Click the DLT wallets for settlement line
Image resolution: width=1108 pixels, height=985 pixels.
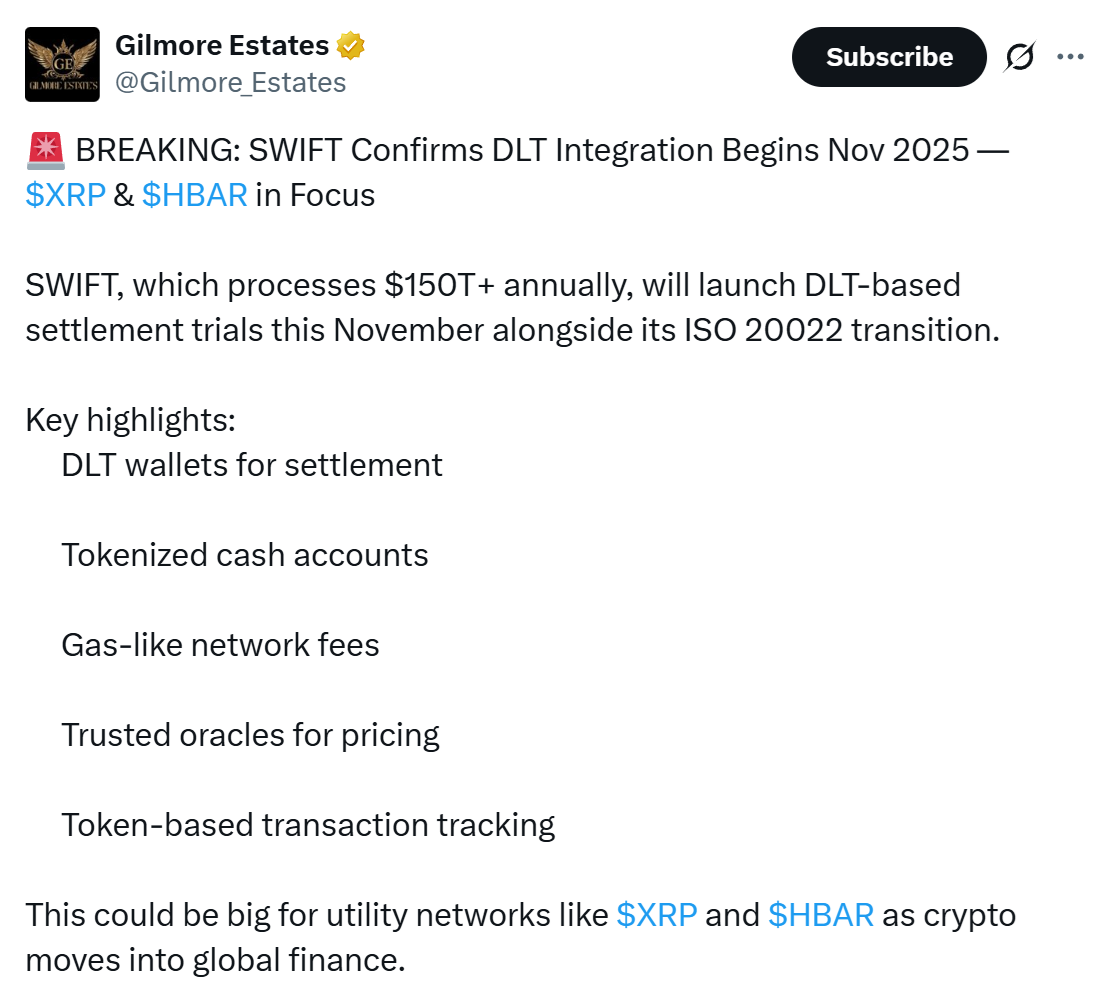point(252,466)
